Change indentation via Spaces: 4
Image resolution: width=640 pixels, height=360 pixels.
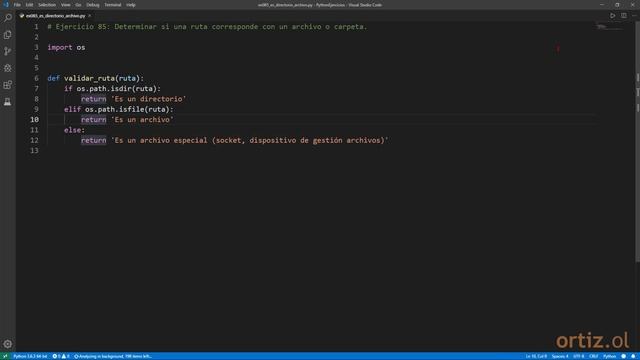point(560,356)
